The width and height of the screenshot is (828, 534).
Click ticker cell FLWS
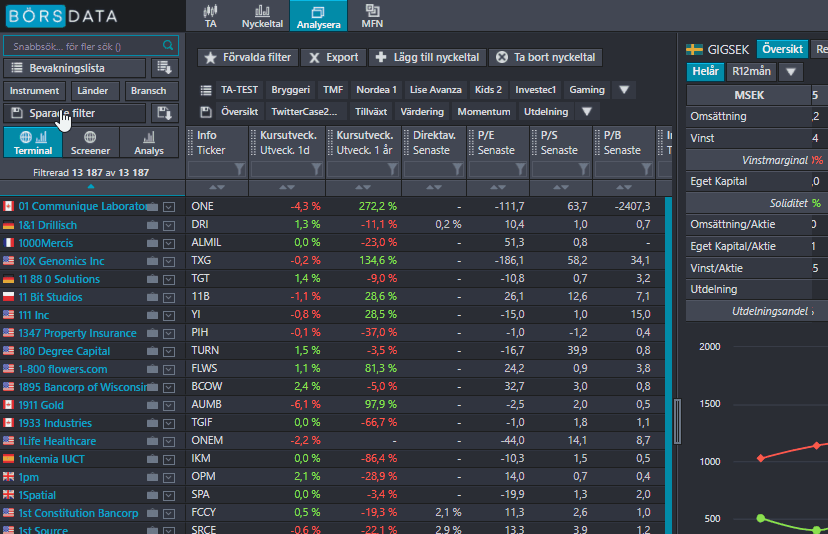pyautogui.click(x=204, y=368)
